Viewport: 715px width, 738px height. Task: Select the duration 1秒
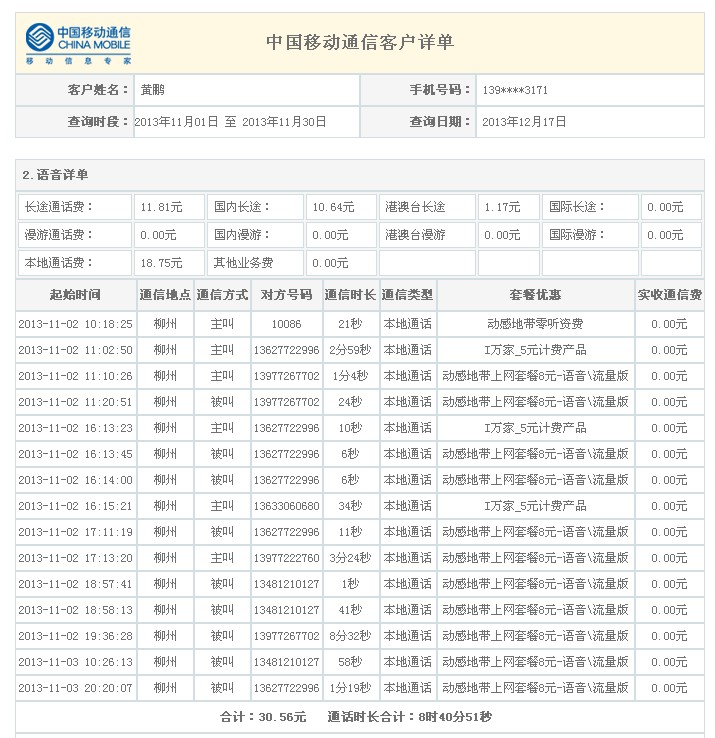click(350, 584)
